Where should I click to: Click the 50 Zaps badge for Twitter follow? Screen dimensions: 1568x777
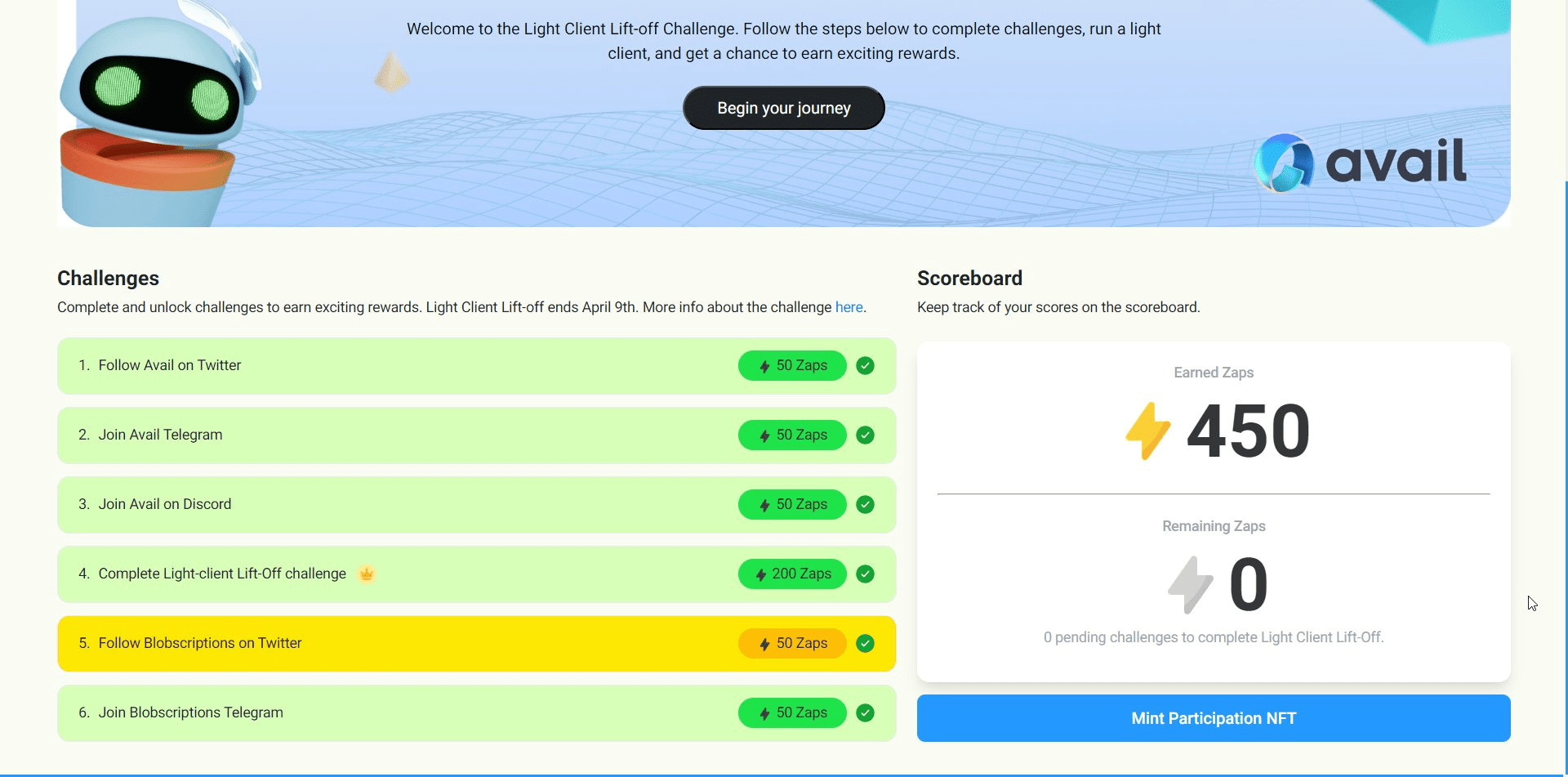[x=792, y=365]
